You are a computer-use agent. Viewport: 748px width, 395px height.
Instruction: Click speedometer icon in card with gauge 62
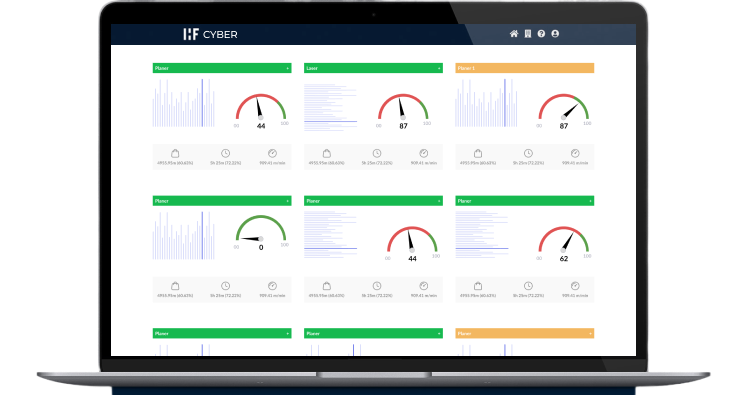coord(575,286)
